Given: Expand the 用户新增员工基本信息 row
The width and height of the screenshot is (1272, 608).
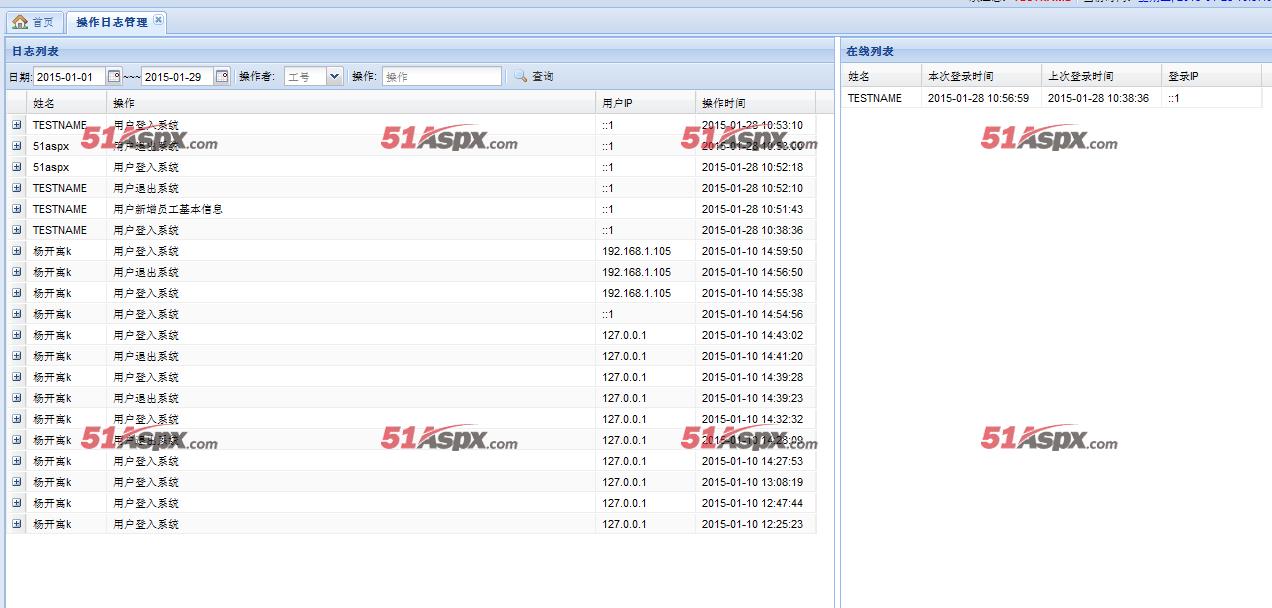Looking at the screenshot, I should (x=17, y=209).
